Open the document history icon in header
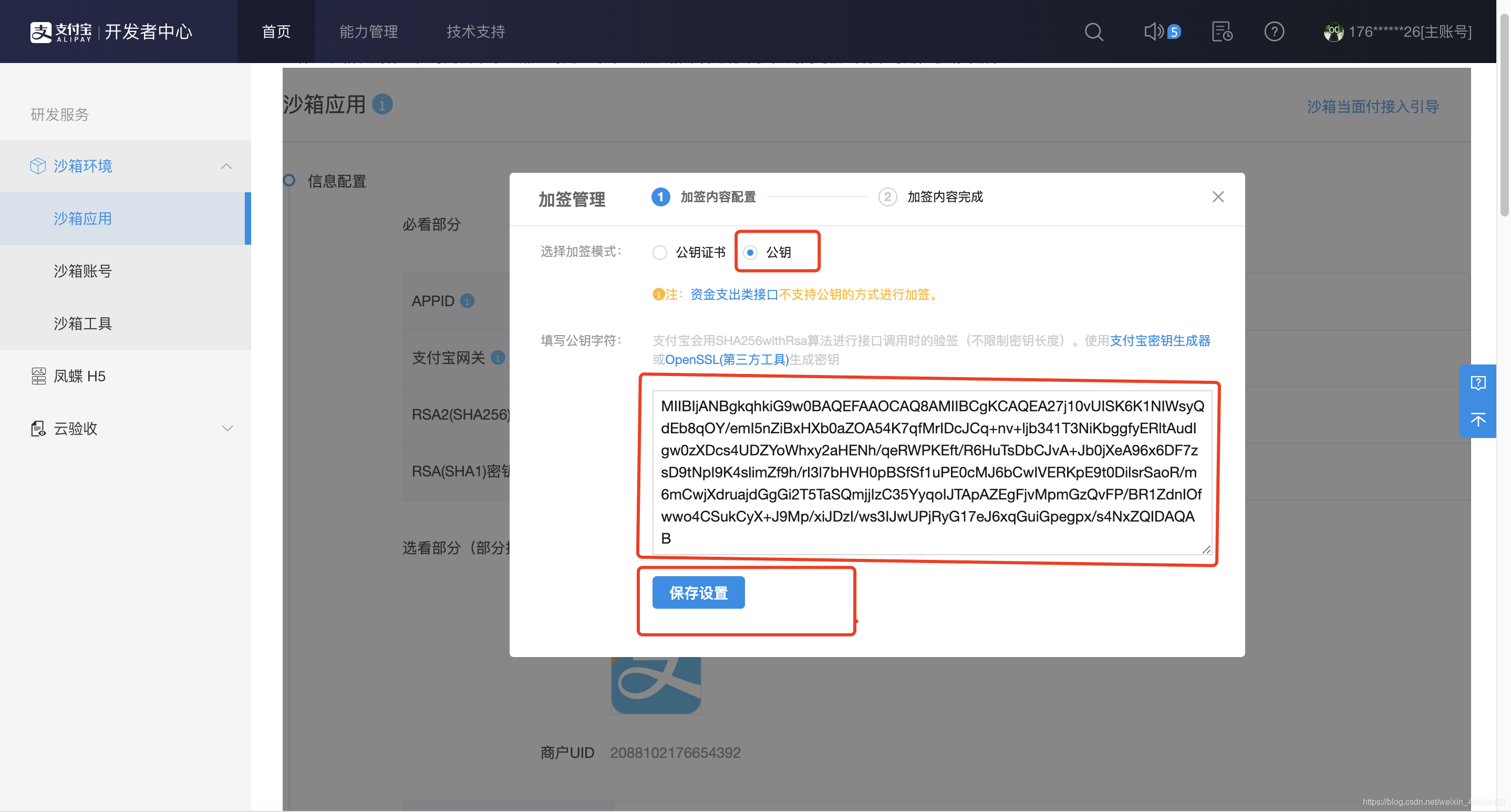Viewport: 1511px width, 812px height. [1222, 32]
